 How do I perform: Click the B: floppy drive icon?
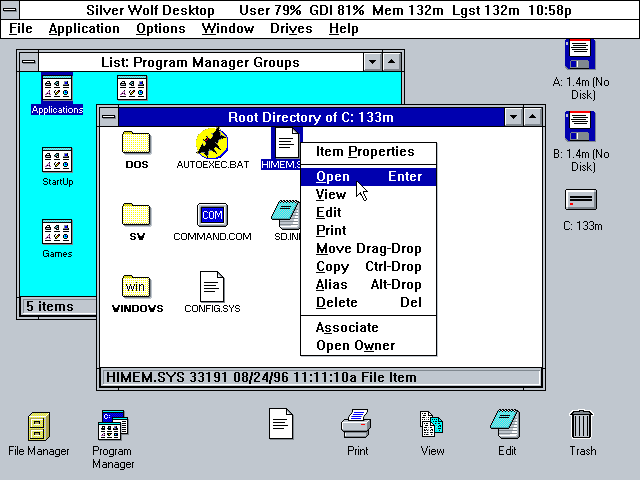point(580,126)
